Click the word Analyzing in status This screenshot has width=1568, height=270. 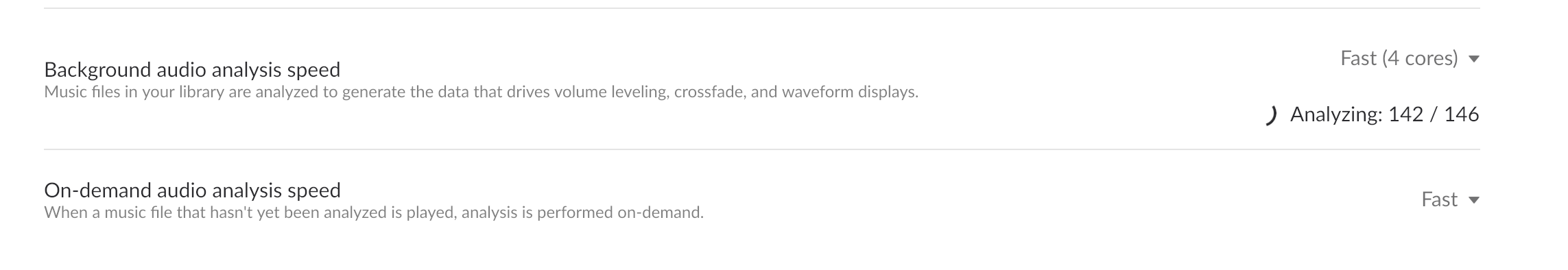1335,115
